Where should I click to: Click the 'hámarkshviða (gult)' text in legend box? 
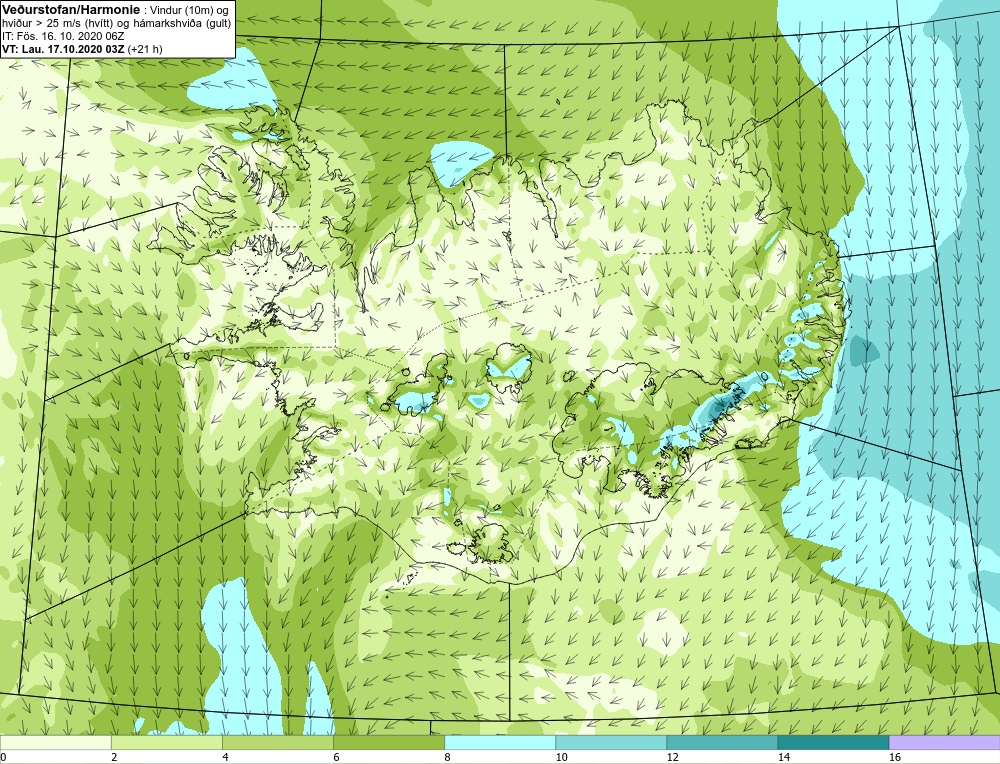coord(180,23)
